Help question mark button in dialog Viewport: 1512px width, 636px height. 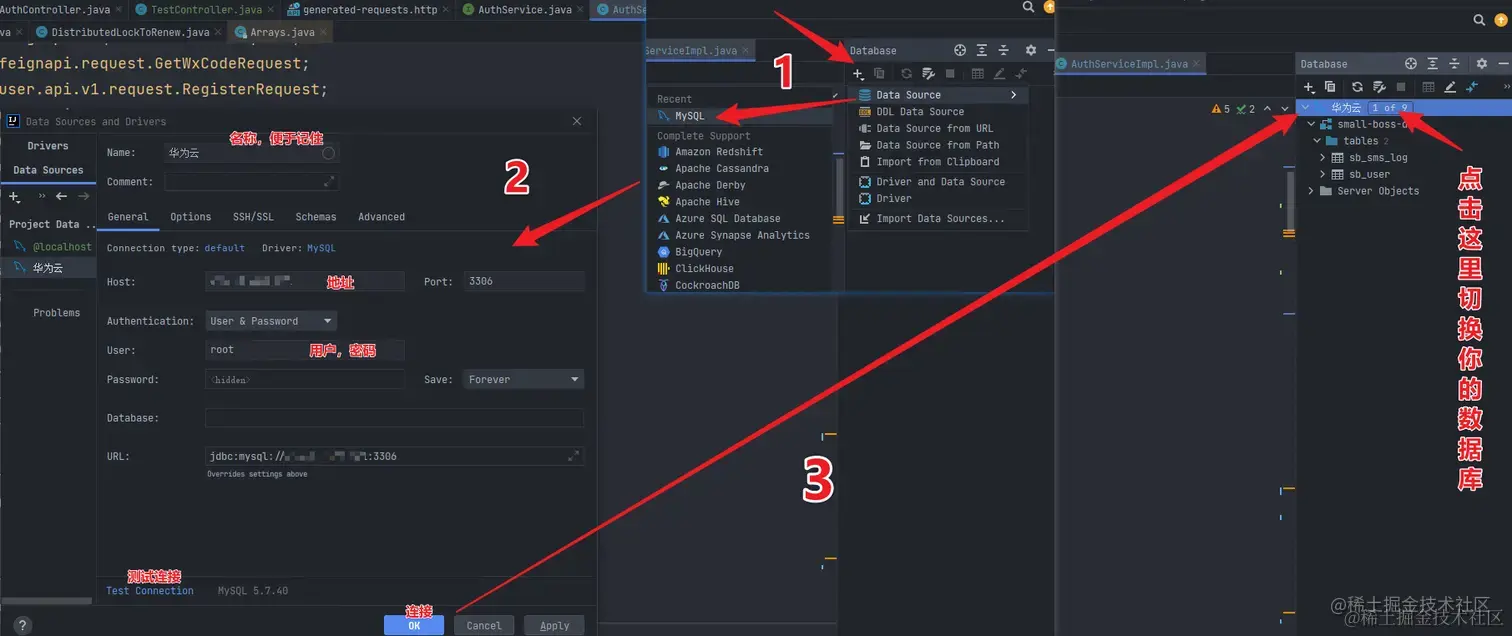[22, 626]
